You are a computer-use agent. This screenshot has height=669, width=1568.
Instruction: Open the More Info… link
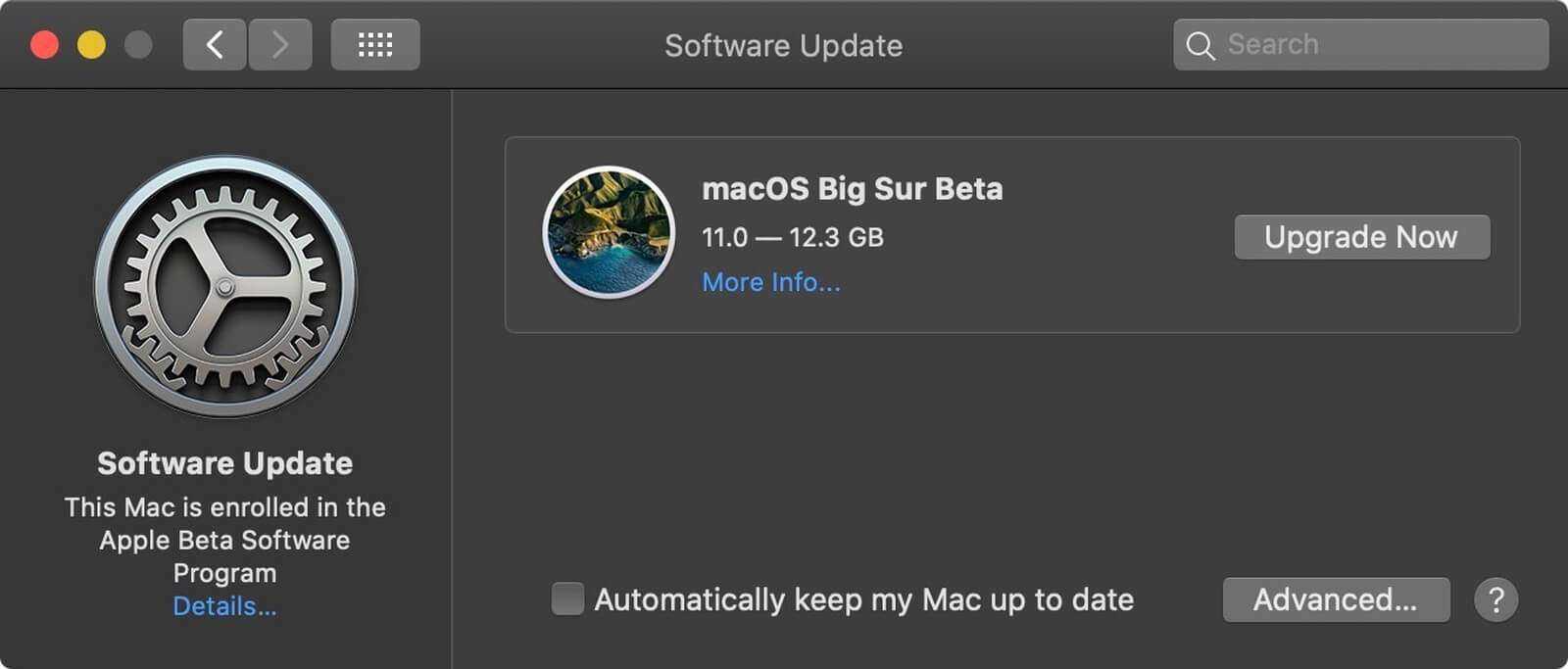tap(771, 282)
